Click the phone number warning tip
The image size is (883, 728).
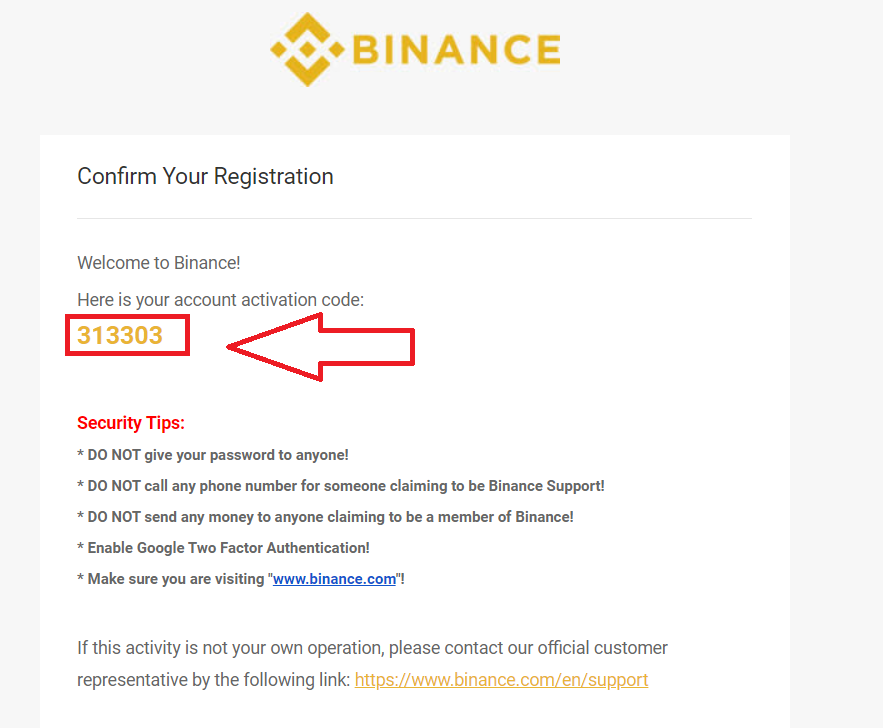click(x=341, y=486)
